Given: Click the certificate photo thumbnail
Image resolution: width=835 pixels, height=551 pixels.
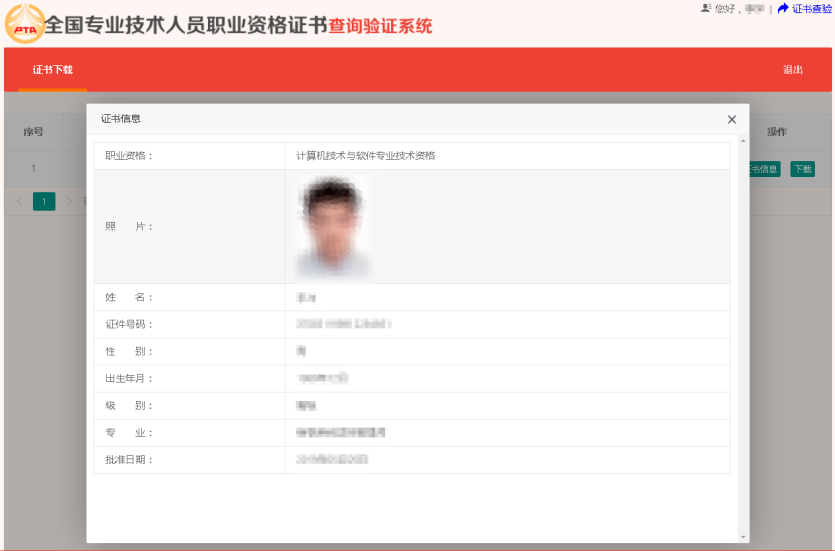Looking at the screenshot, I should (x=333, y=227).
